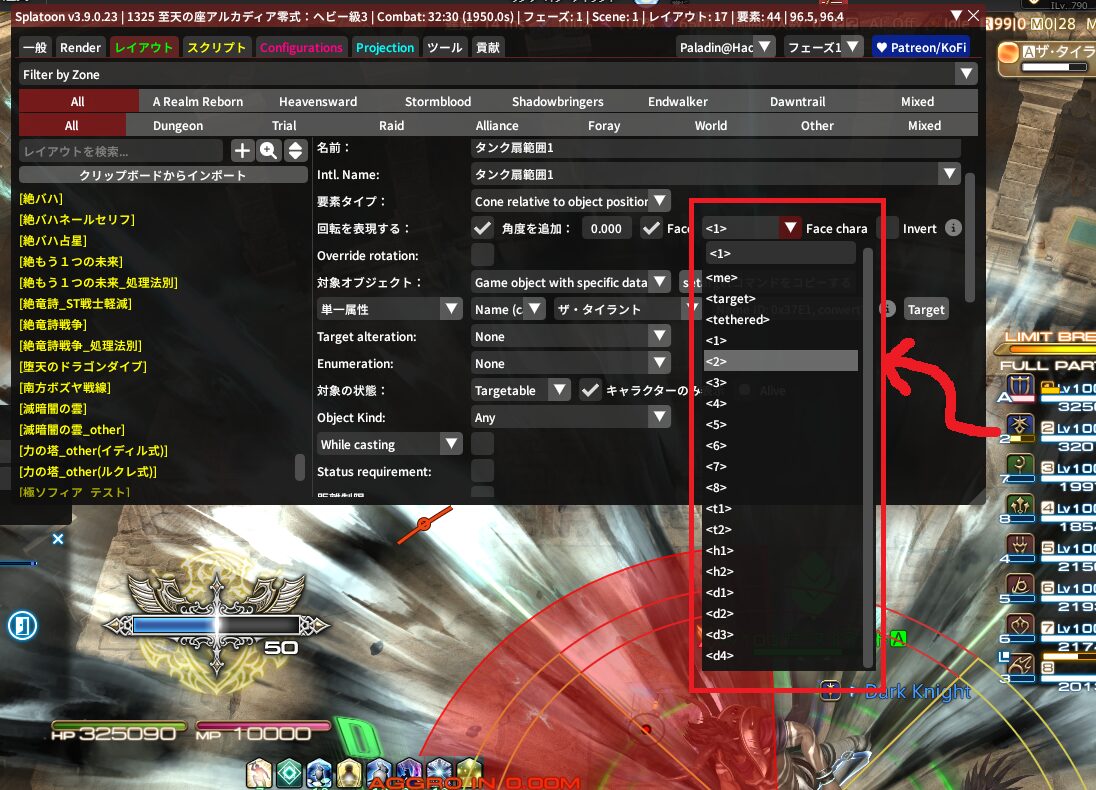Image resolution: width=1096 pixels, height=790 pixels.
Task: Click the plus icon to add layout
Action: coord(242,151)
